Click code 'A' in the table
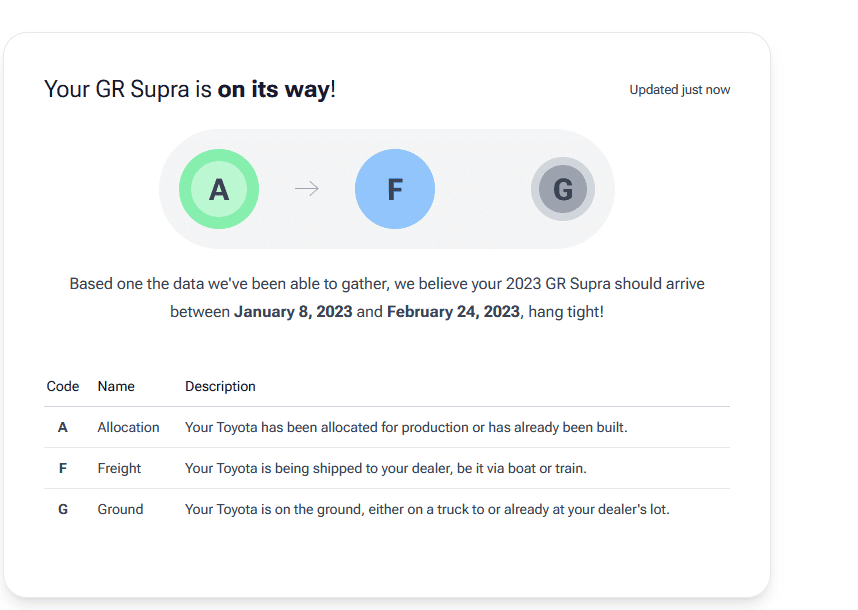 click(63, 427)
